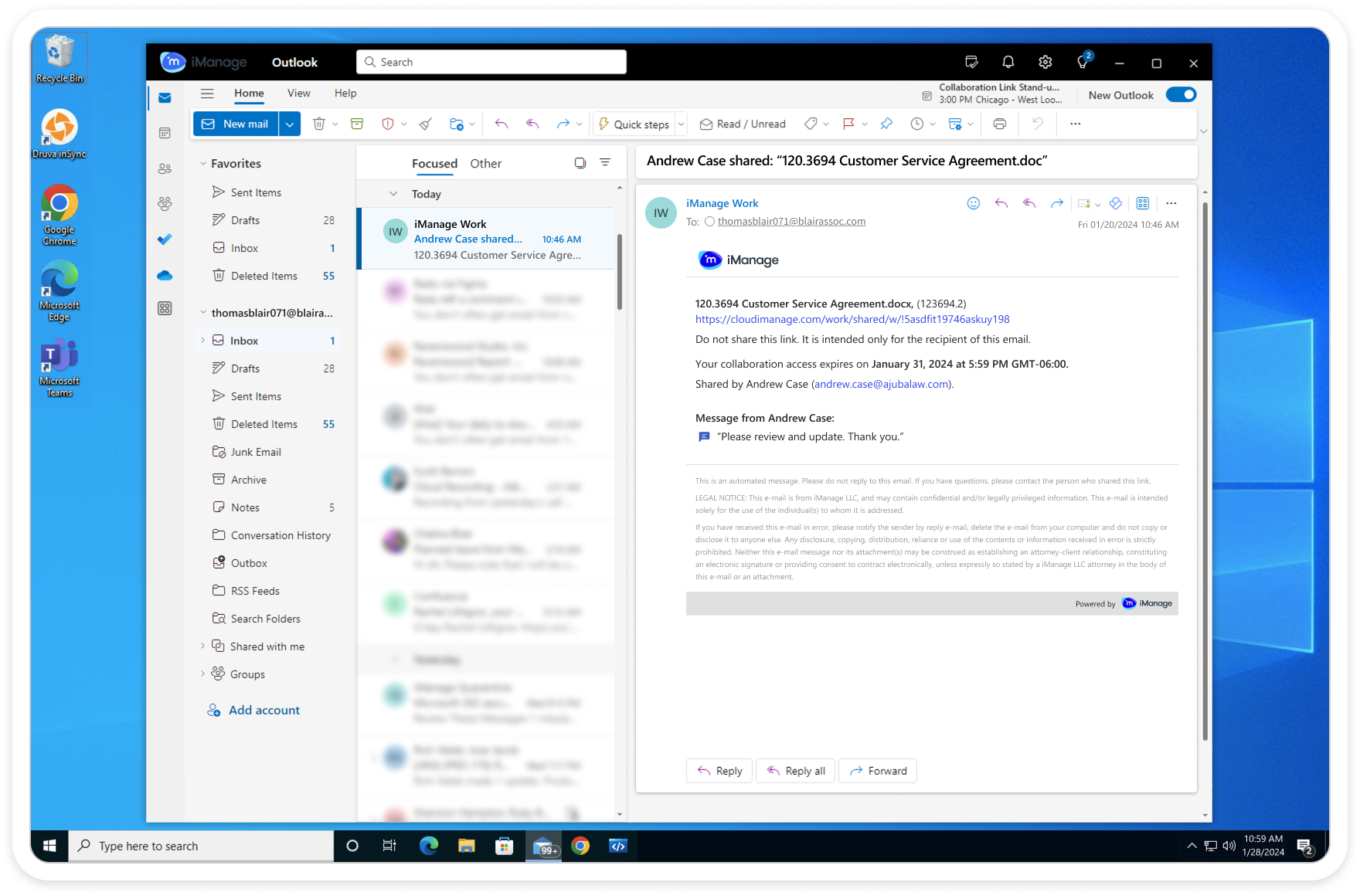Pin the message with pin icon
The width and height of the screenshot is (1360, 896).
886,124
